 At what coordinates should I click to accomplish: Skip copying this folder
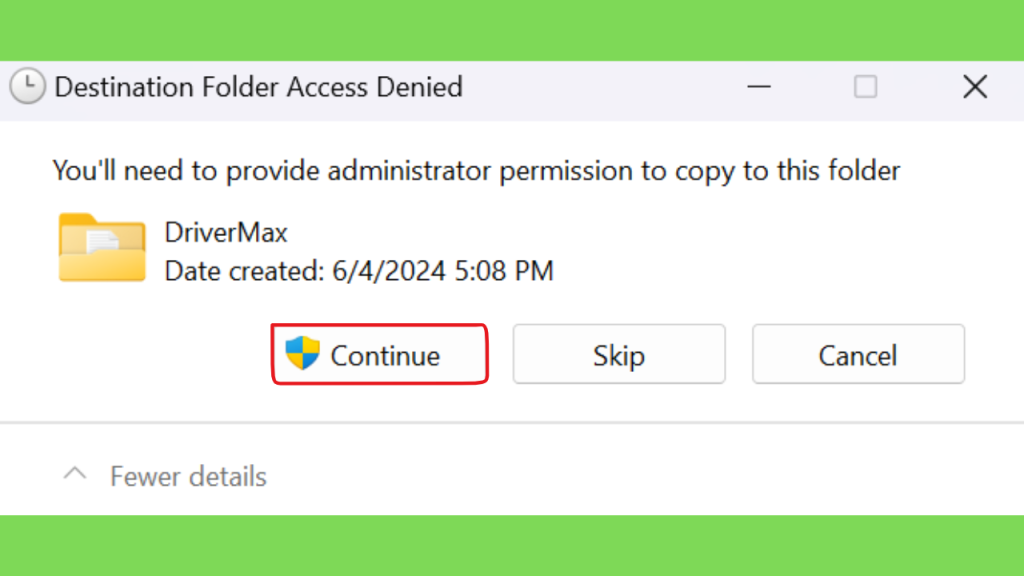(x=618, y=354)
